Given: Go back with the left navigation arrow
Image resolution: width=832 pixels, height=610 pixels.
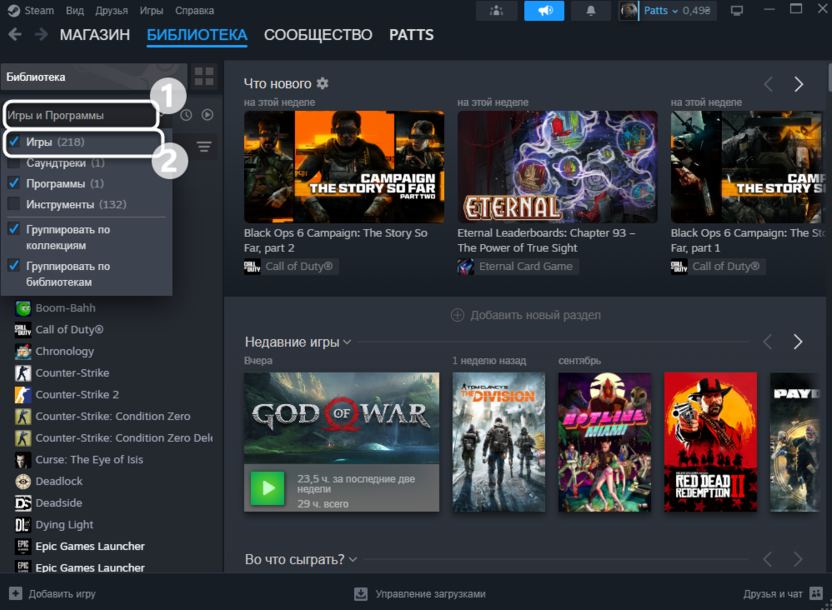Looking at the screenshot, I should [15, 34].
